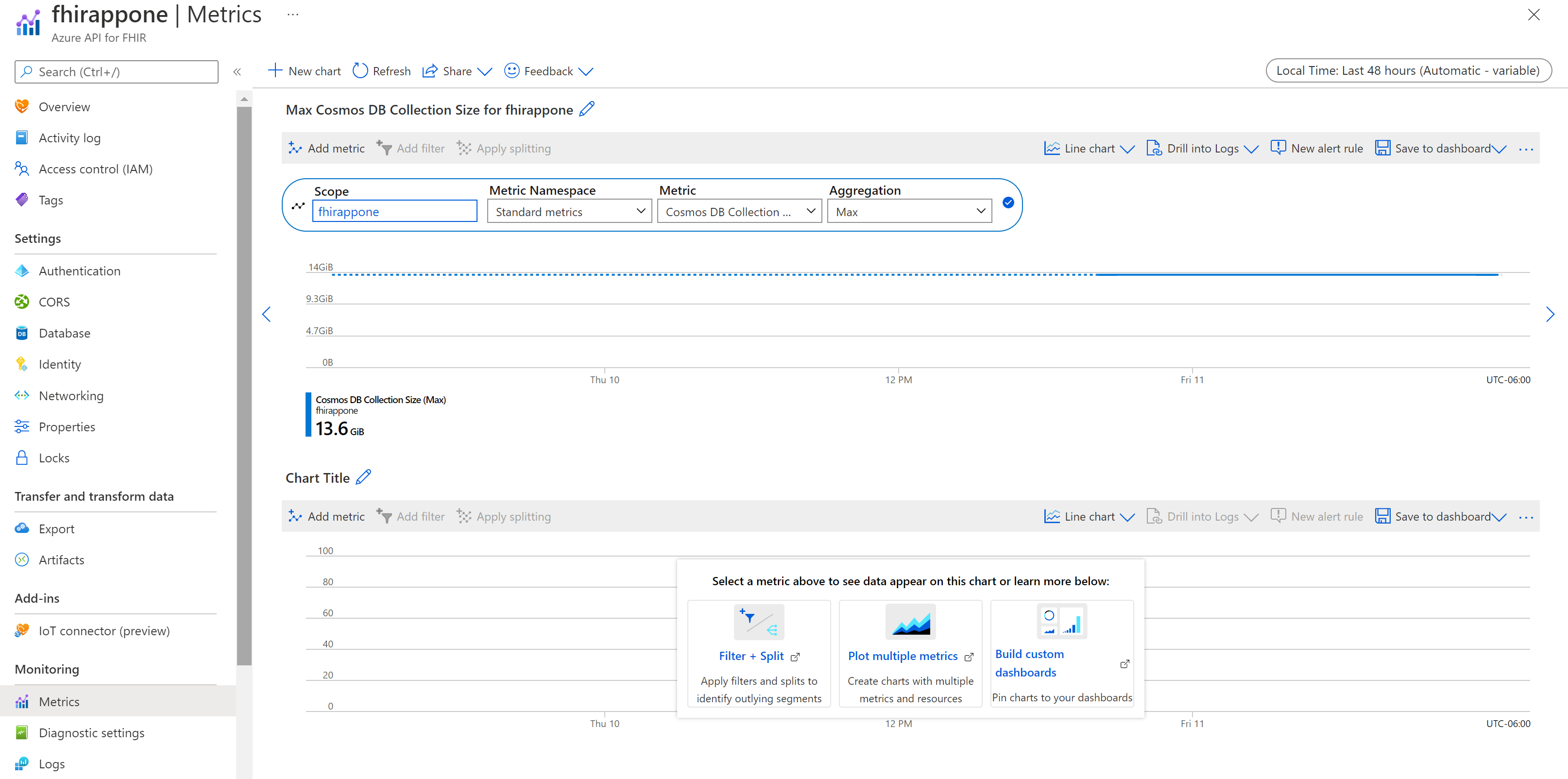Refresh the metrics charts

tap(382, 71)
